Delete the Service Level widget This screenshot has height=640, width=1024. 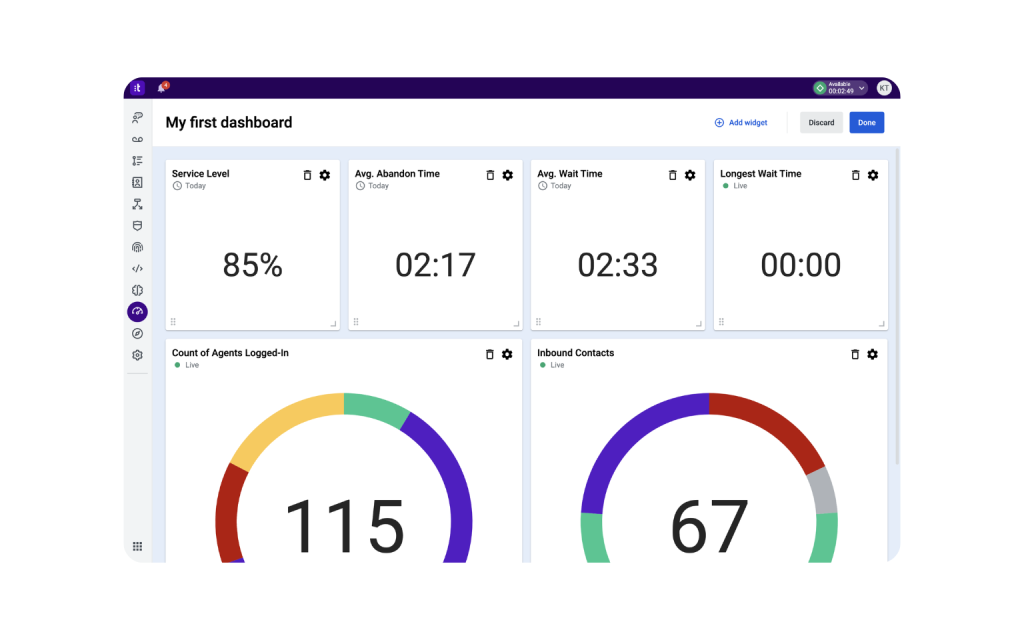point(307,175)
